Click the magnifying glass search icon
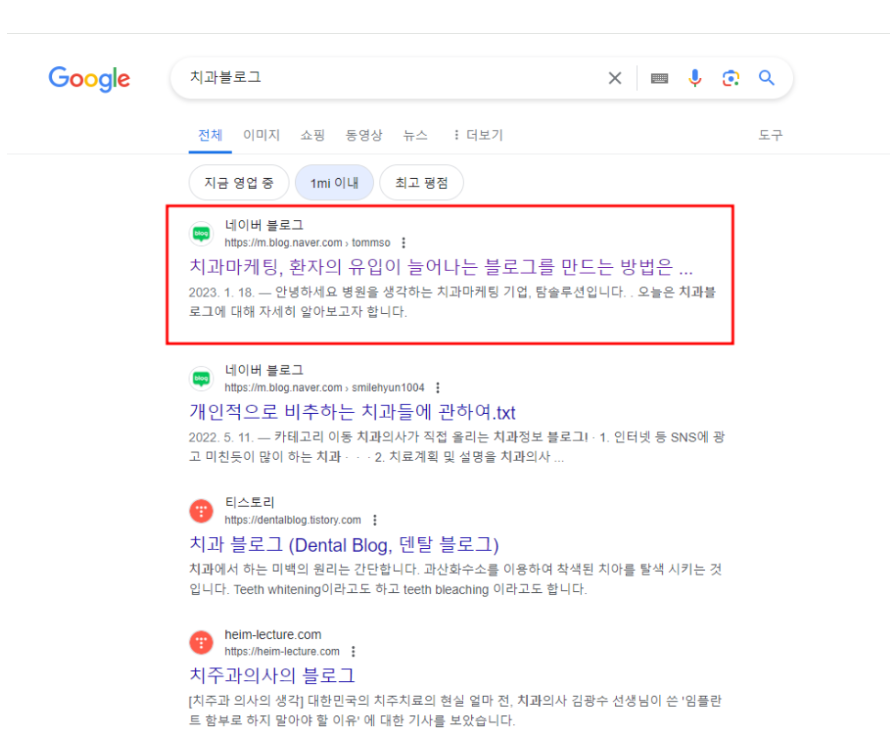The width and height of the screenshot is (890, 744). (x=767, y=78)
